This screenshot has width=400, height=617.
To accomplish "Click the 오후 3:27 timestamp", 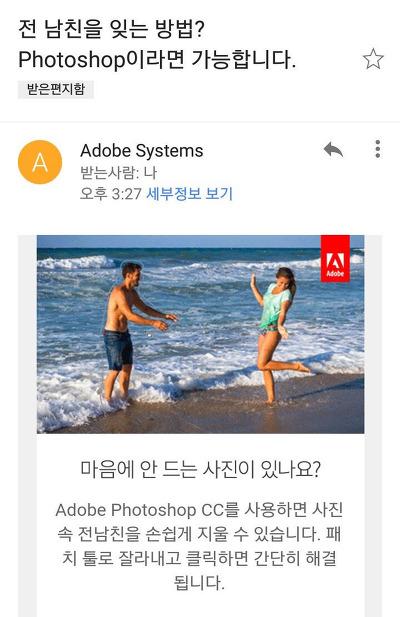I will 111,194.
